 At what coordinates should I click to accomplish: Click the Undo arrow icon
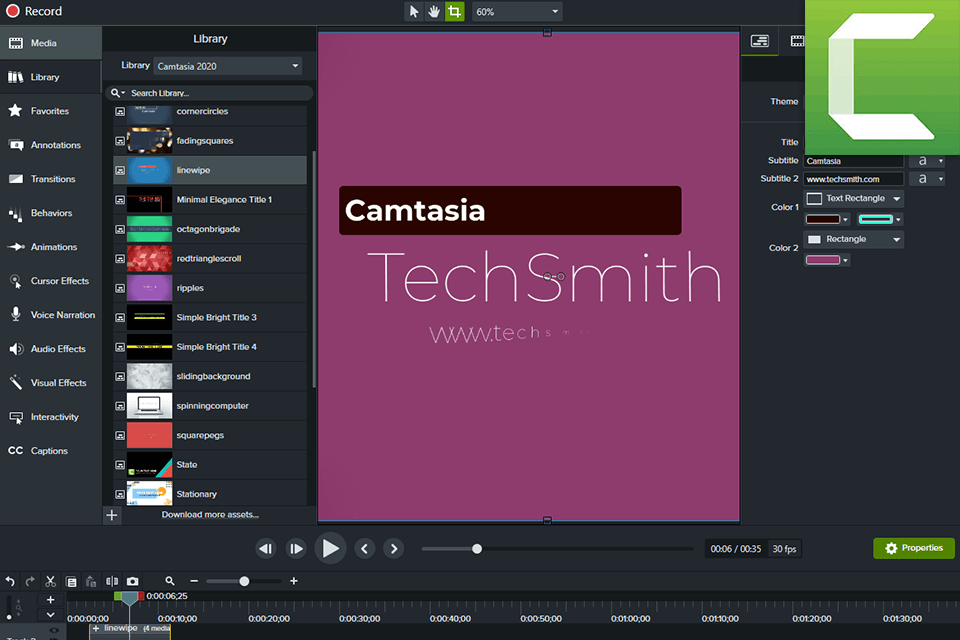(10, 581)
